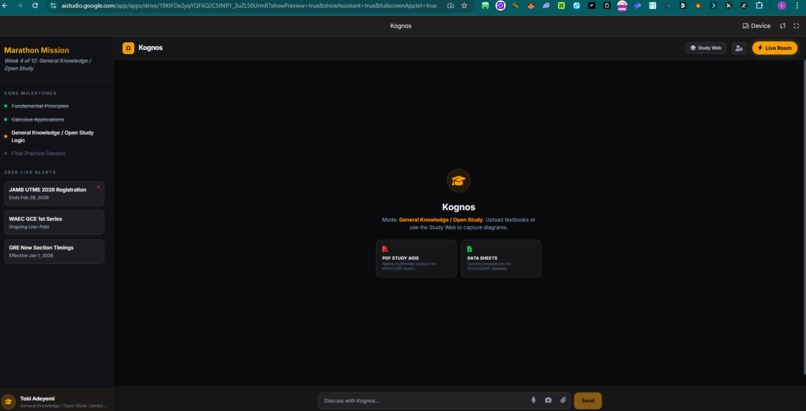This screenshot has height=411, width=806.
Task: Select Calculus Applications milestone
Action: click(x=38, y=119)
